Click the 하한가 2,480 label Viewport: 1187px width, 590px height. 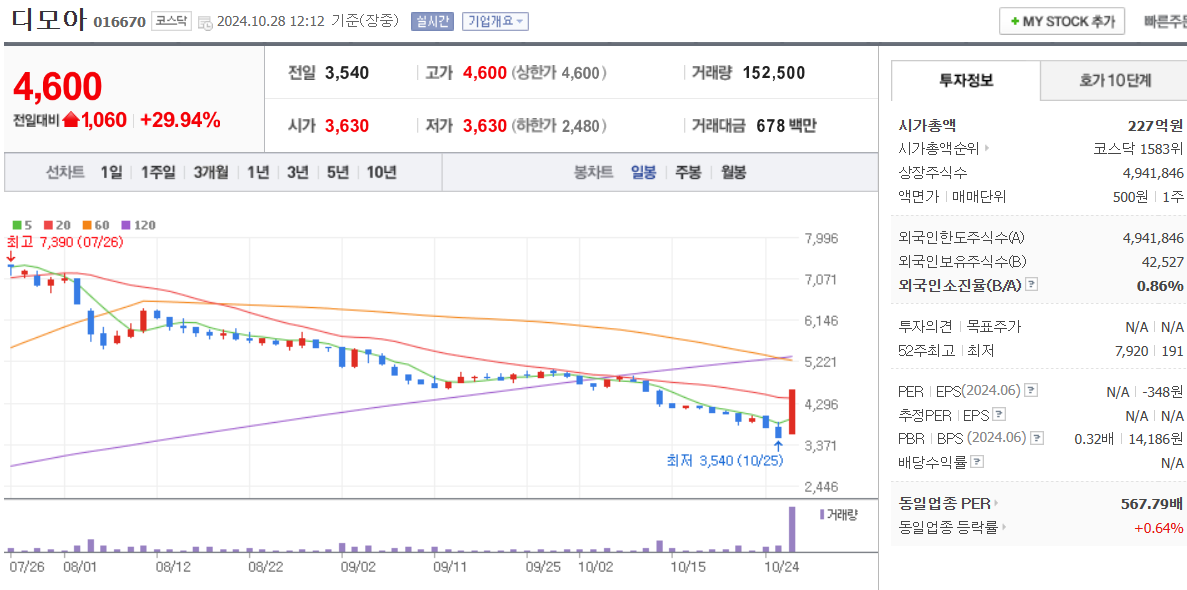[x=559, y=126]
